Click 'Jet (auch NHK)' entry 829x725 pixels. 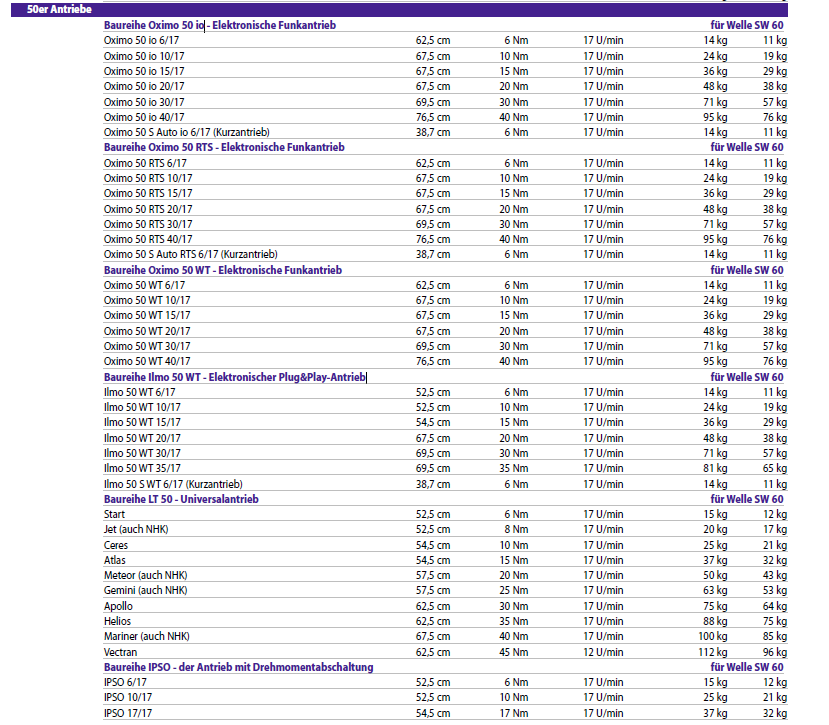[x=136, y=529]
